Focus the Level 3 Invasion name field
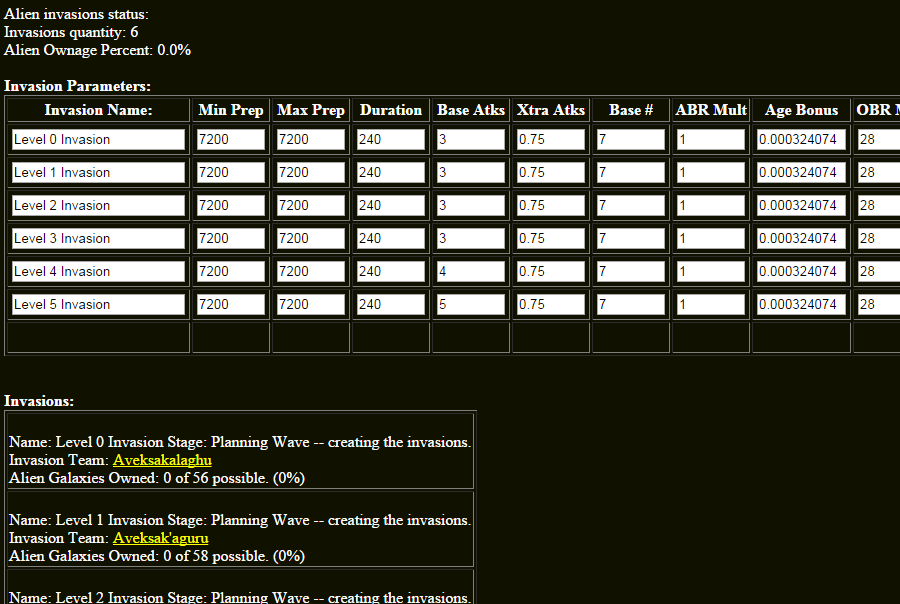This screenshot has height=604, width=900. pos(98,239)
